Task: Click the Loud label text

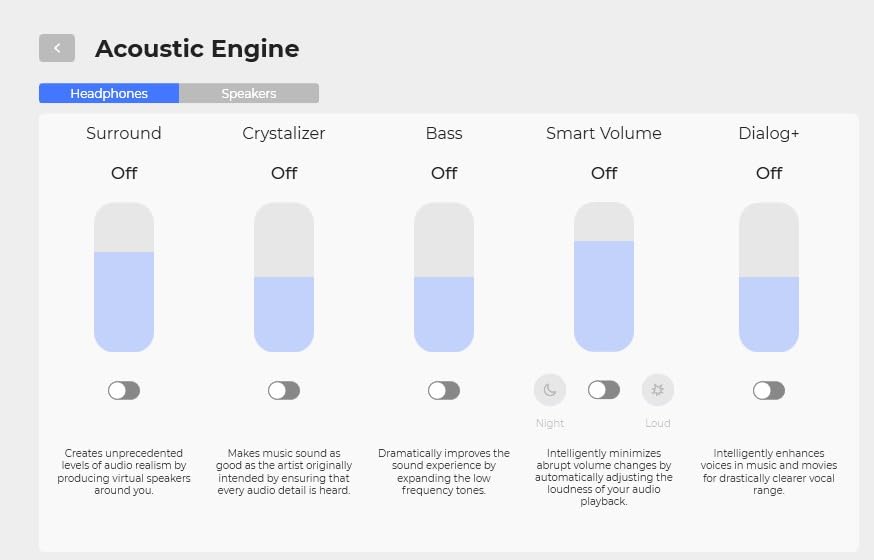Action: pos(658,423)
